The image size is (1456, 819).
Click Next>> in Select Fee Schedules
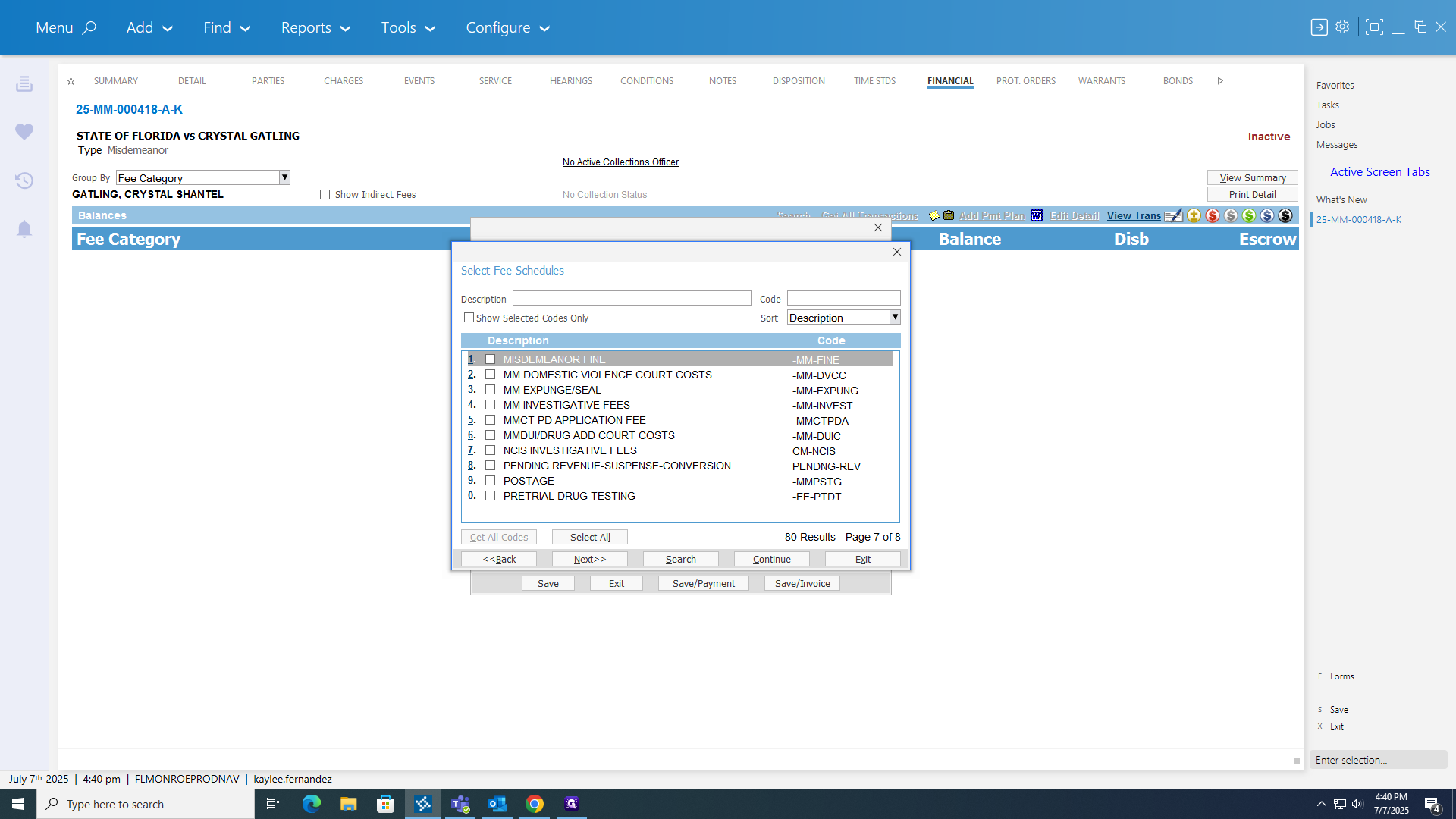point(590,559)
